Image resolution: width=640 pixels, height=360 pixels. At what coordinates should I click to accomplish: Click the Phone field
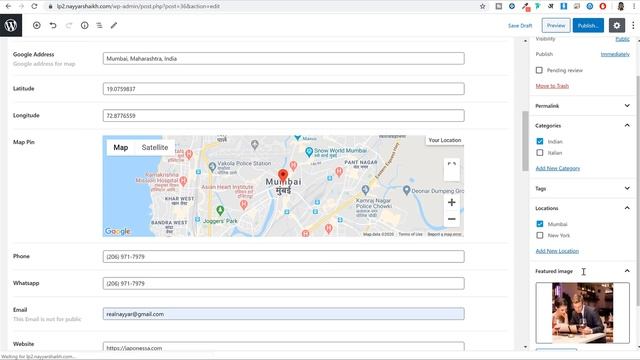coord(284,256)
